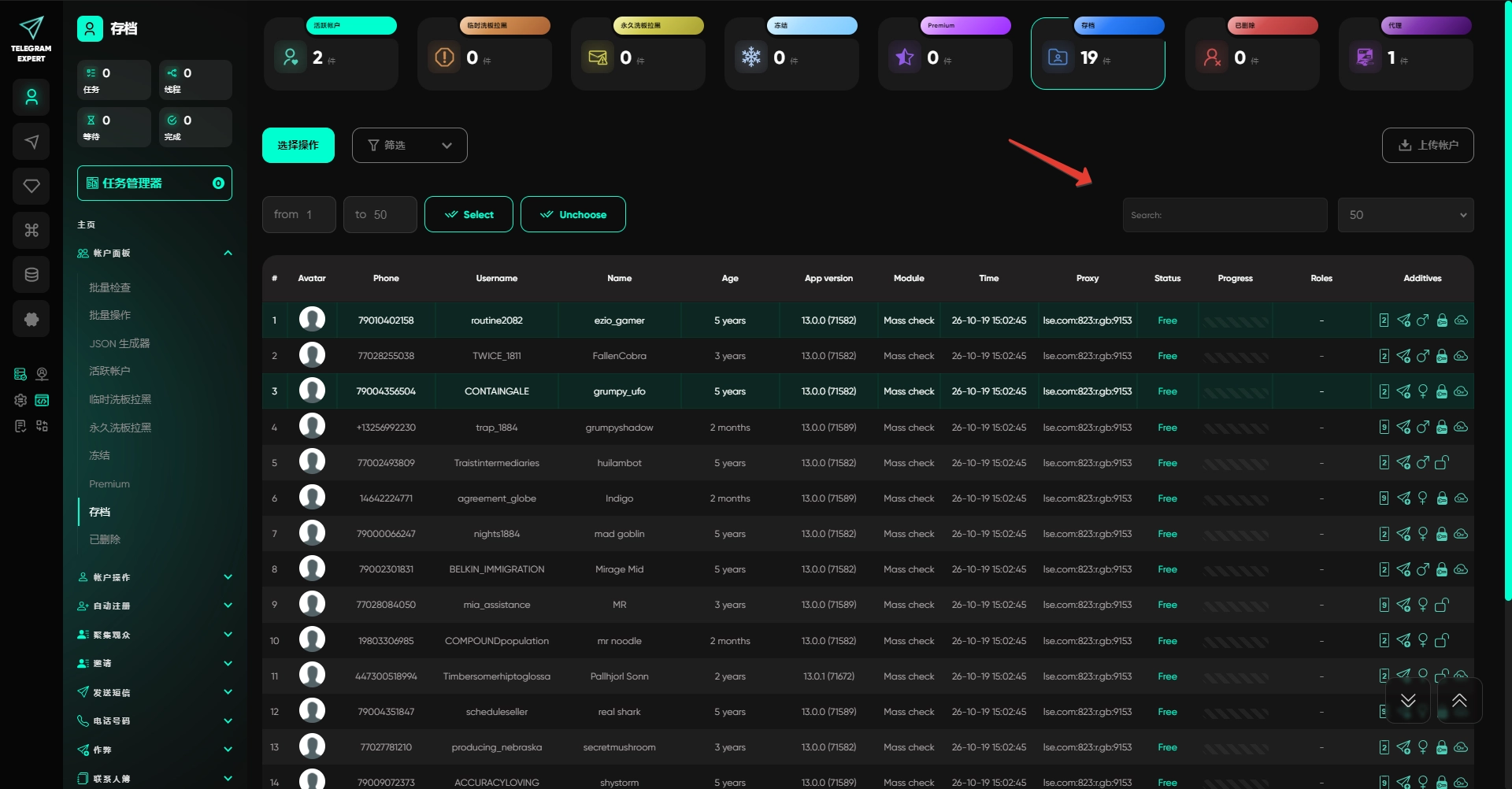This screenshot has height=789, width=1512.
Task: Open the 筛选 filter dropdown
Action: point(409,146)
